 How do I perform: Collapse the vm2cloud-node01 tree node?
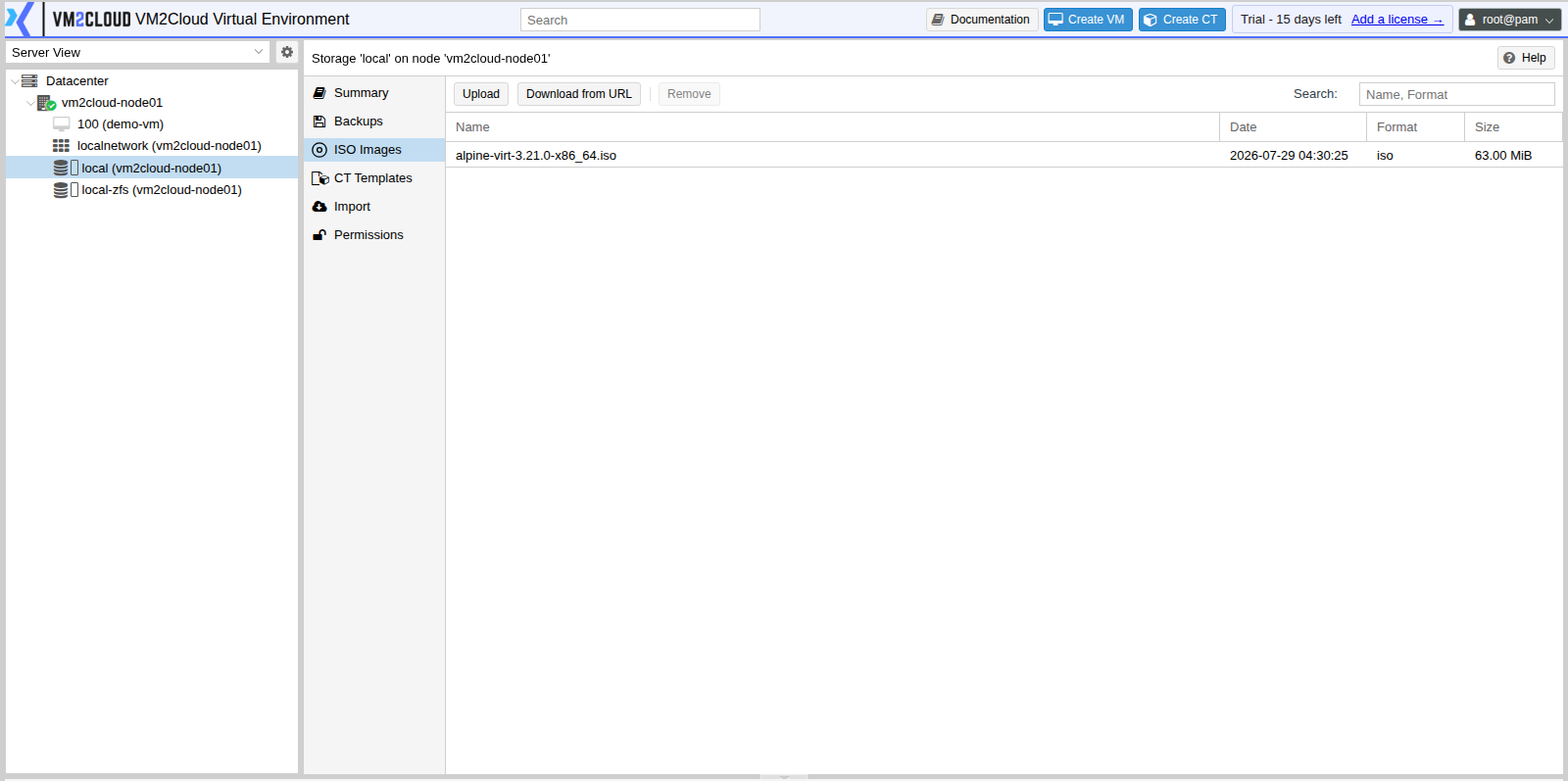30,103
